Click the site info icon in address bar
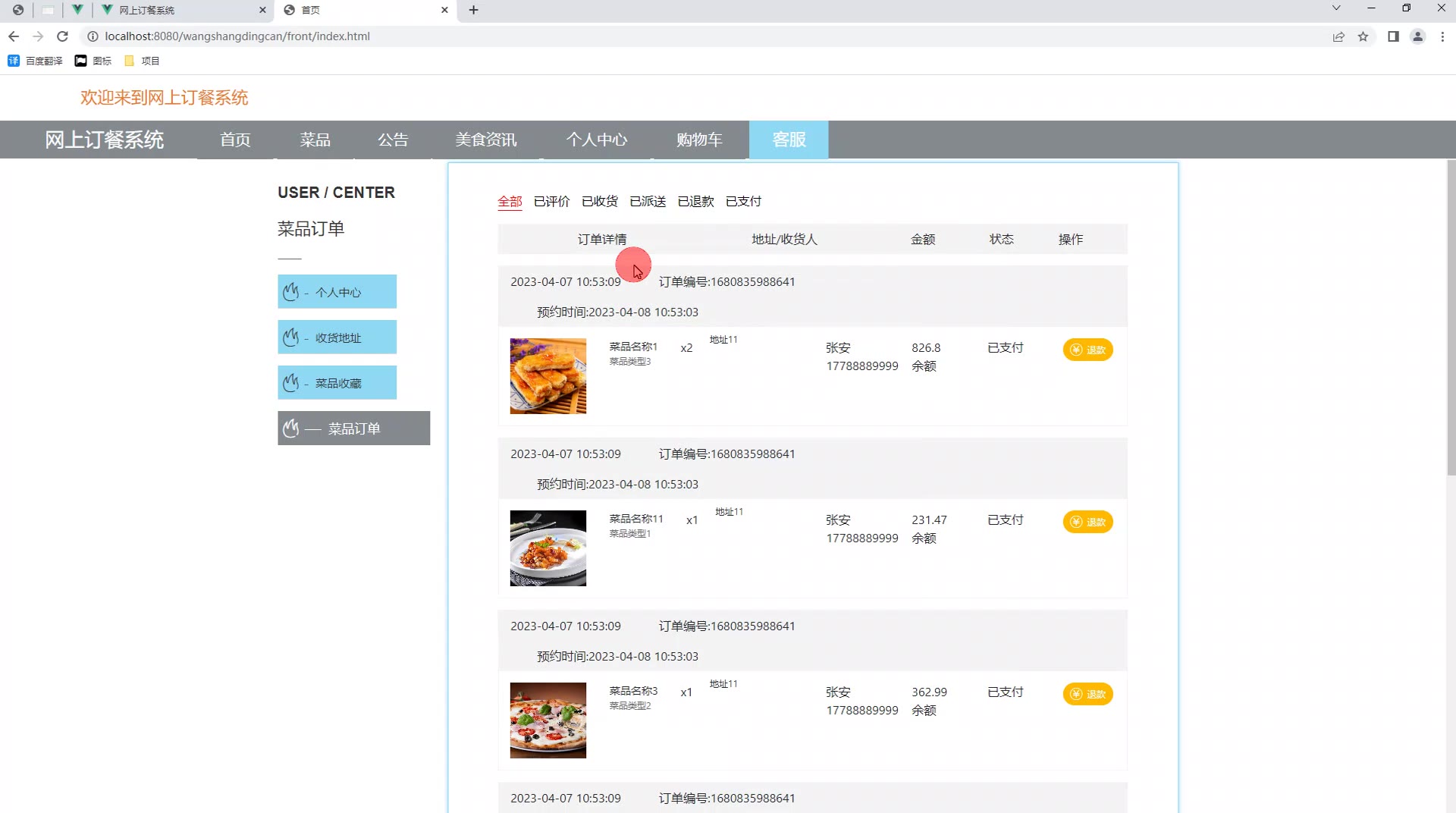This screenshot has width=1456, height=813. tap(93, 36)
